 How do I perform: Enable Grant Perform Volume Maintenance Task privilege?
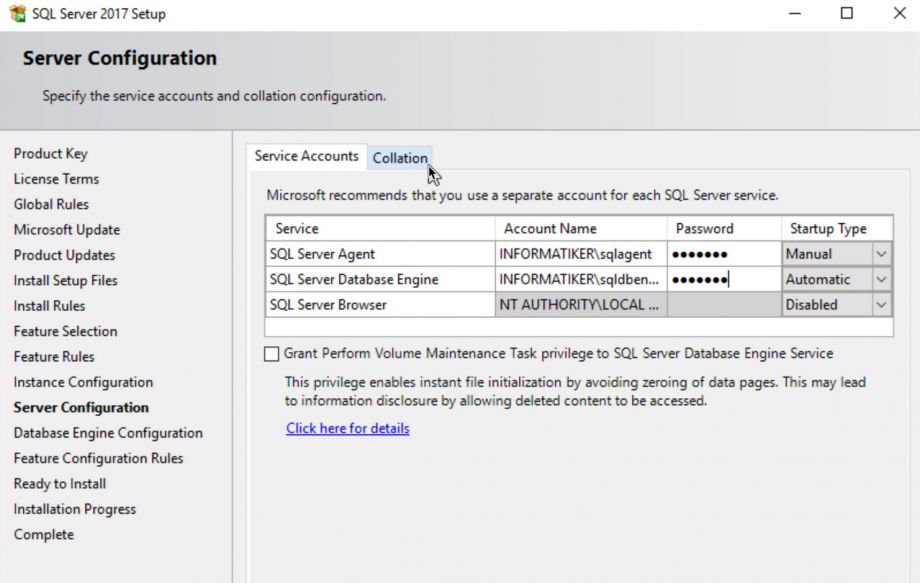click(x=270, y=353)
